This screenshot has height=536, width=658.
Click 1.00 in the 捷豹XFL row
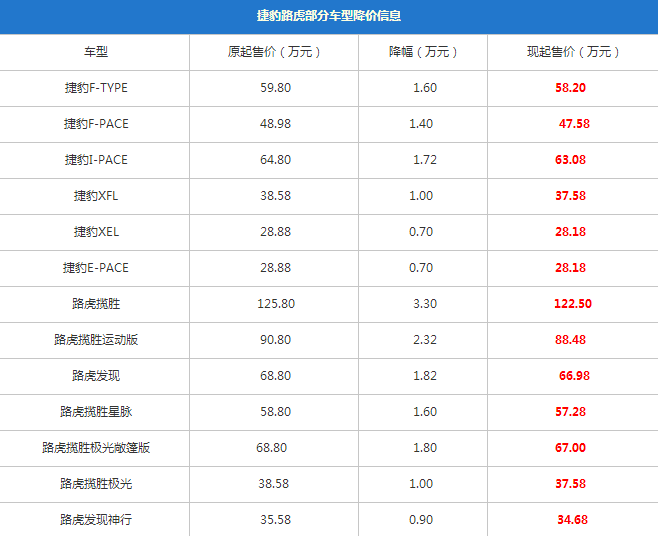coord(421,196)
